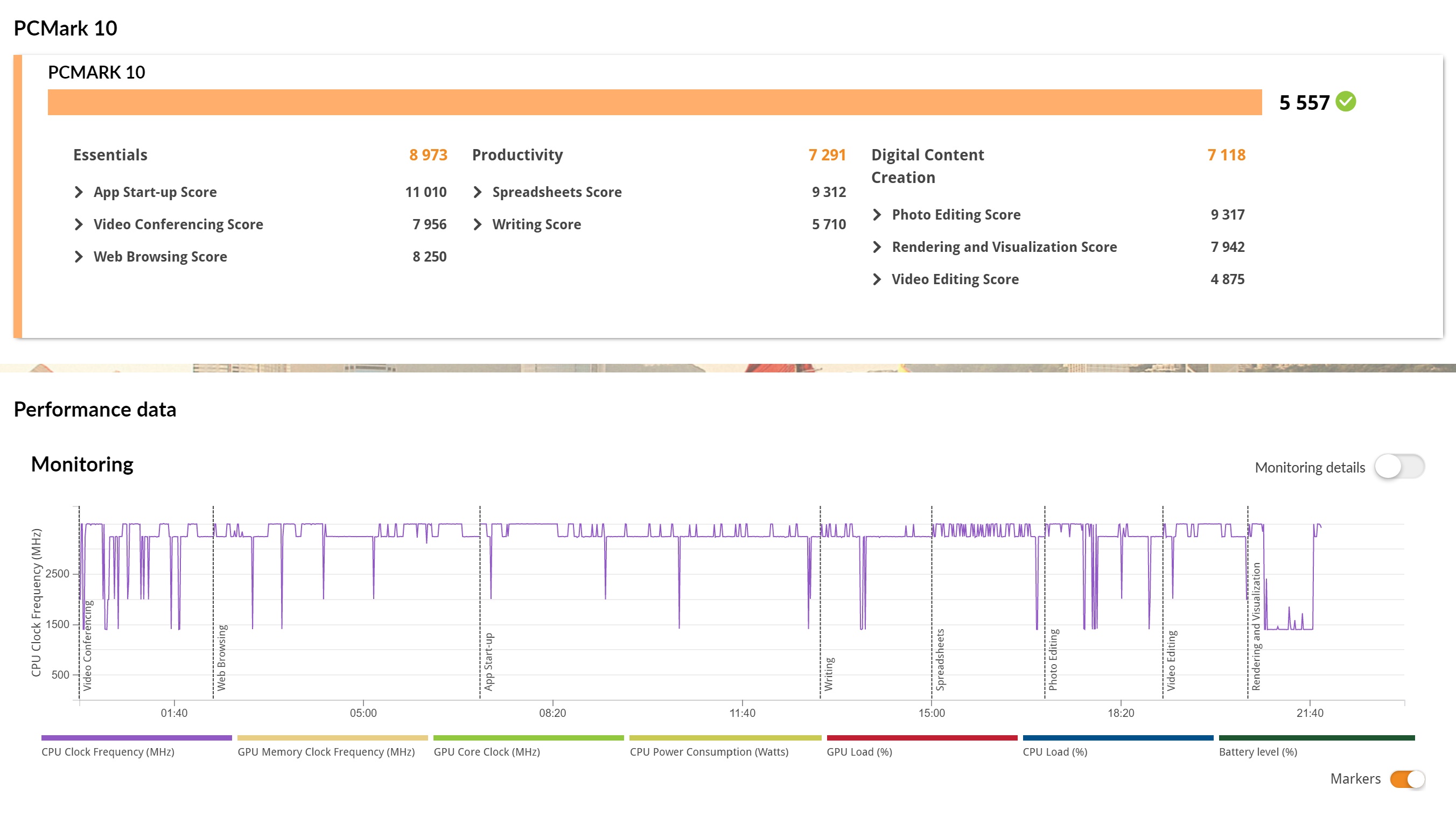This screenshot has height=817, width=1456.
Task: Expand Web Browsing Score details
Action: tap(79, 257)
